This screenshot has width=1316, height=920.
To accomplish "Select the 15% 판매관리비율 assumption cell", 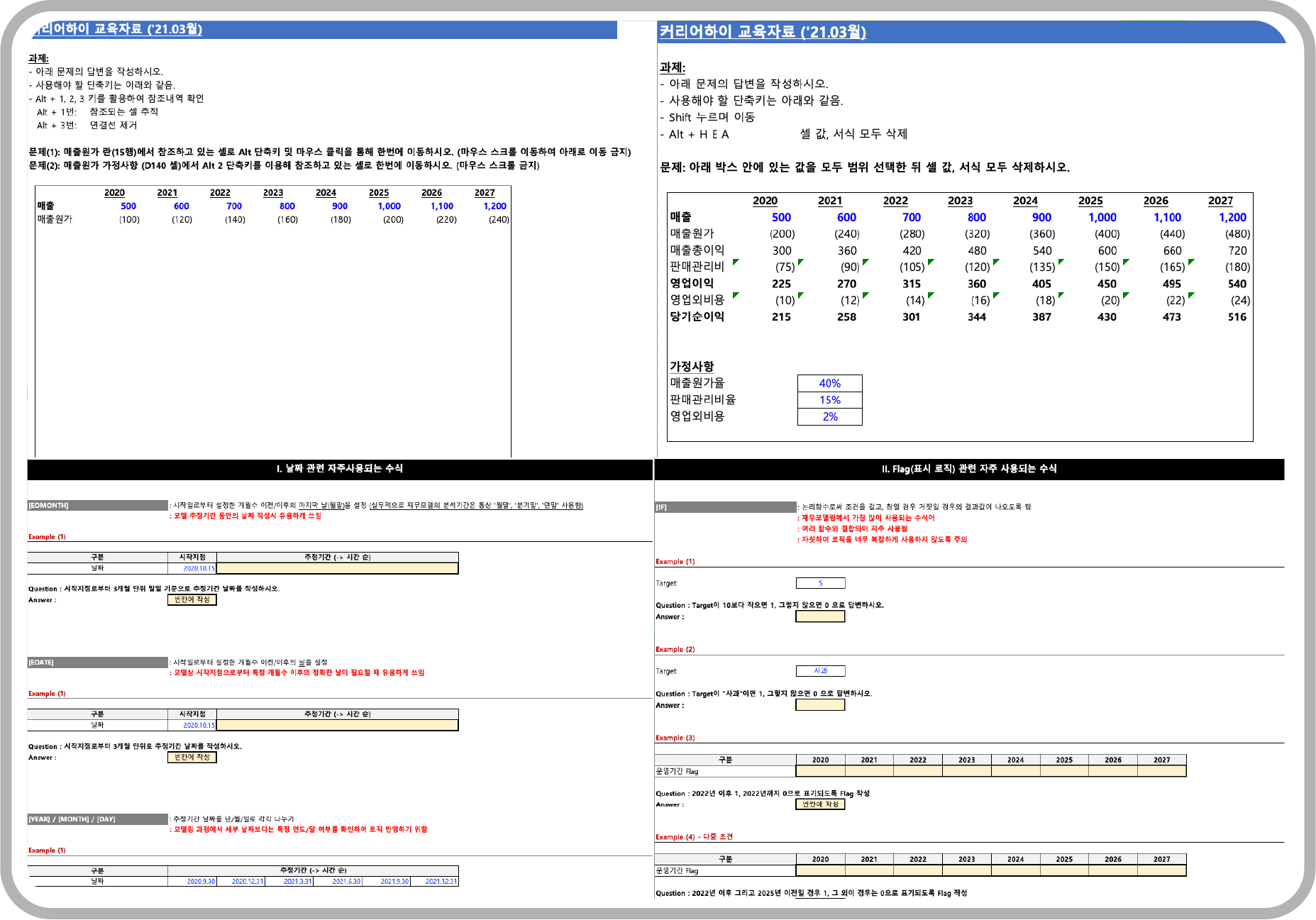I will pyautogui.click(x=829, y=400).
